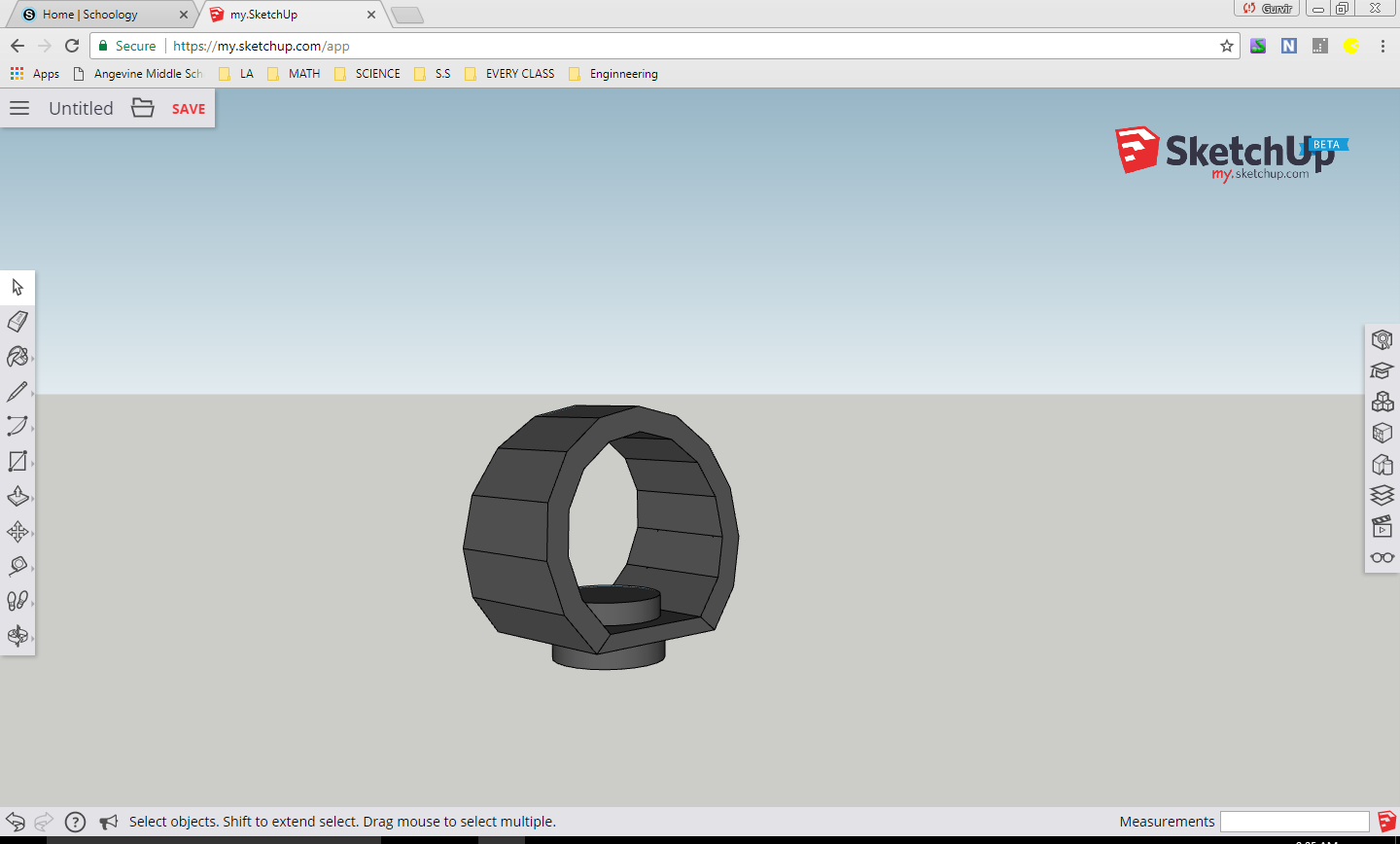This screenshot has height=844, width=1400.
Task: Choose the Paint bucket tool
Action: 17,357
